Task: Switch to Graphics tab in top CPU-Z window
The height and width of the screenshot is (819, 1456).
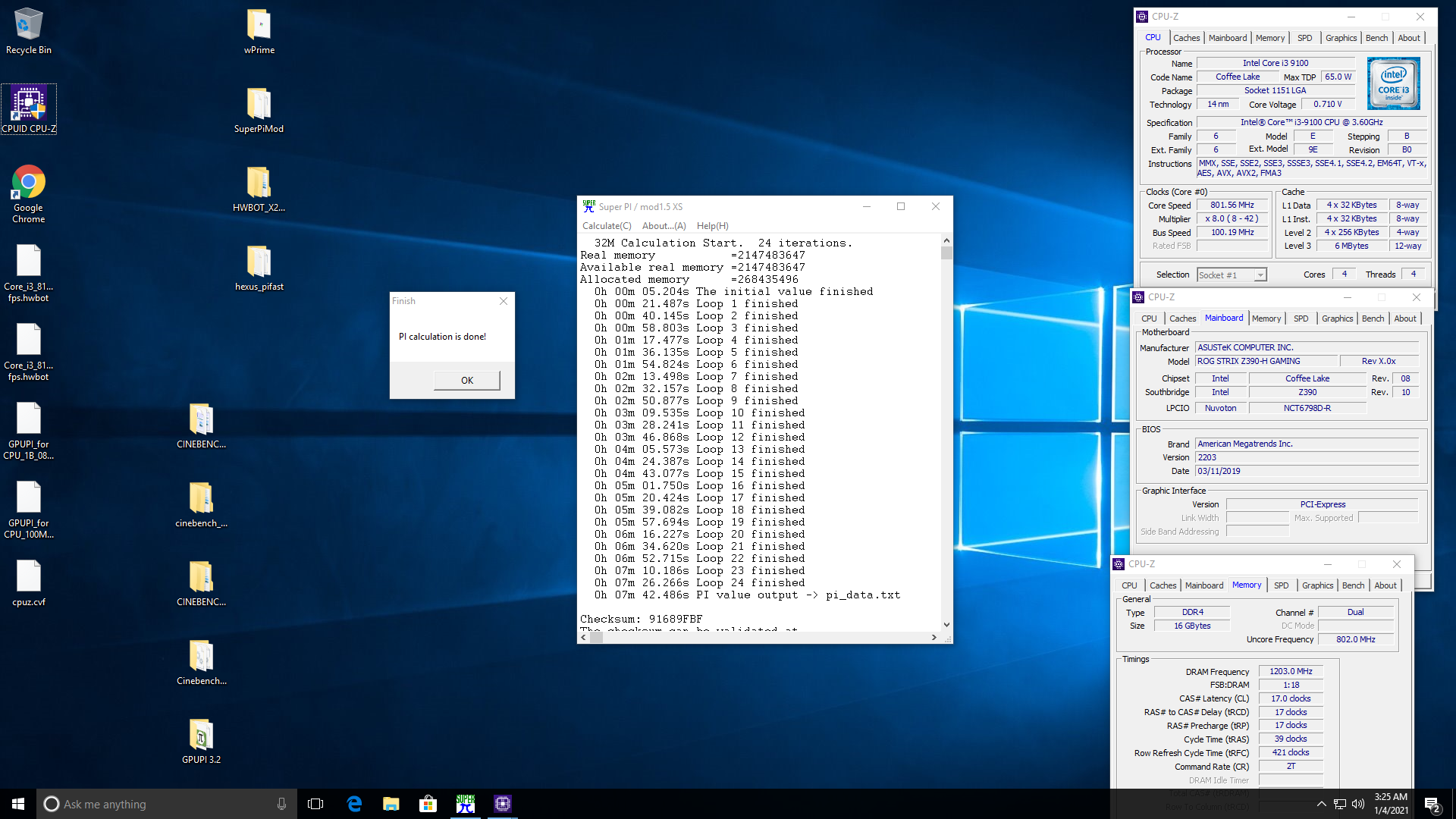Action: point(1341,38)
